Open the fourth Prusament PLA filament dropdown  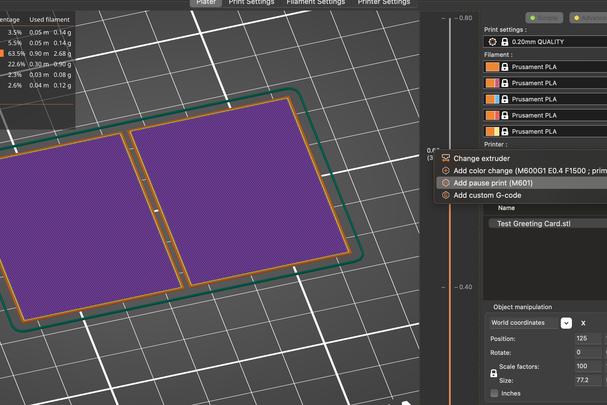pos(545,115)
